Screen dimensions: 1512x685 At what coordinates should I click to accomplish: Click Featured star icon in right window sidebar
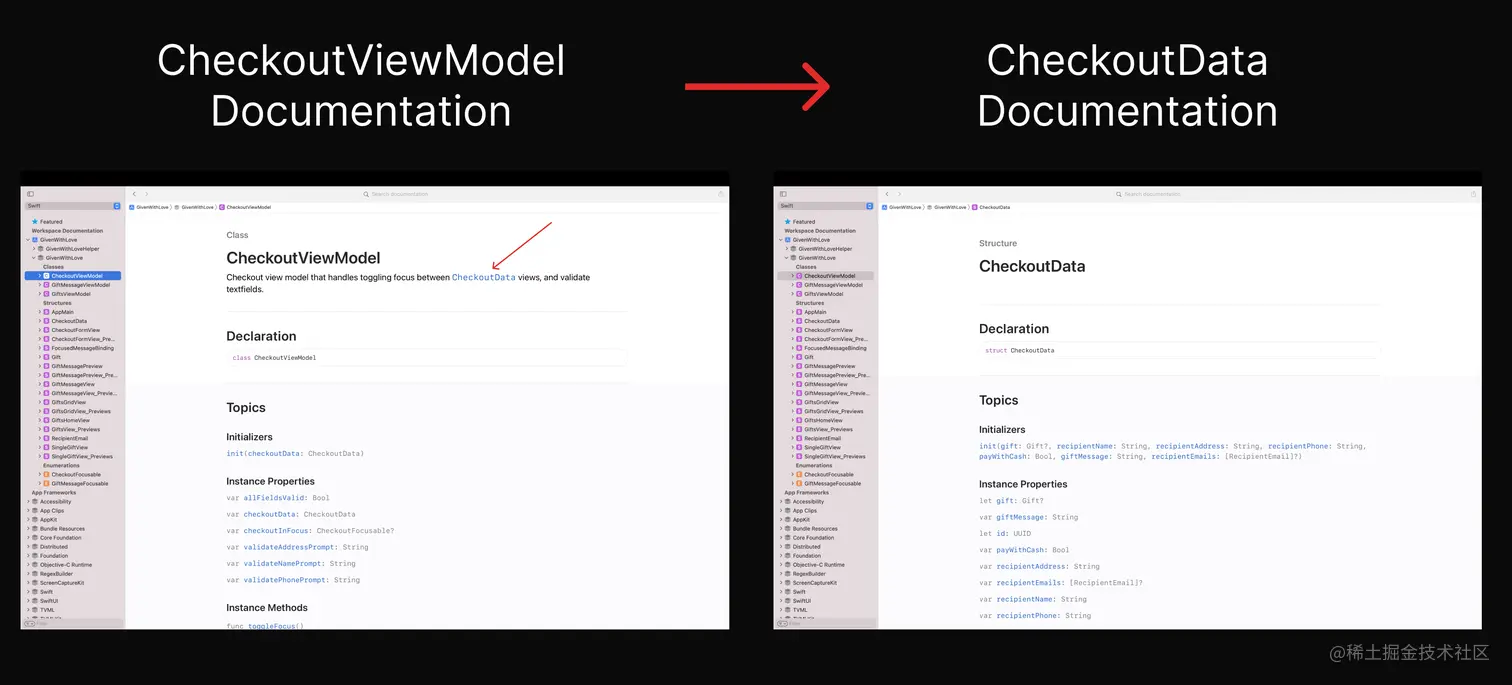(788, 222)
